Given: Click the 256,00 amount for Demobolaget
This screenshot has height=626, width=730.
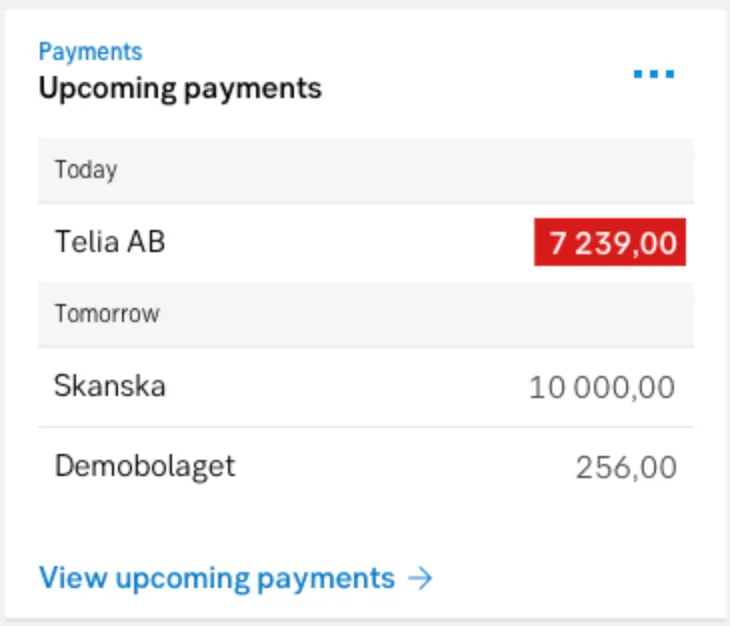Looking at the screenshot, I should [x=626, y=467].
